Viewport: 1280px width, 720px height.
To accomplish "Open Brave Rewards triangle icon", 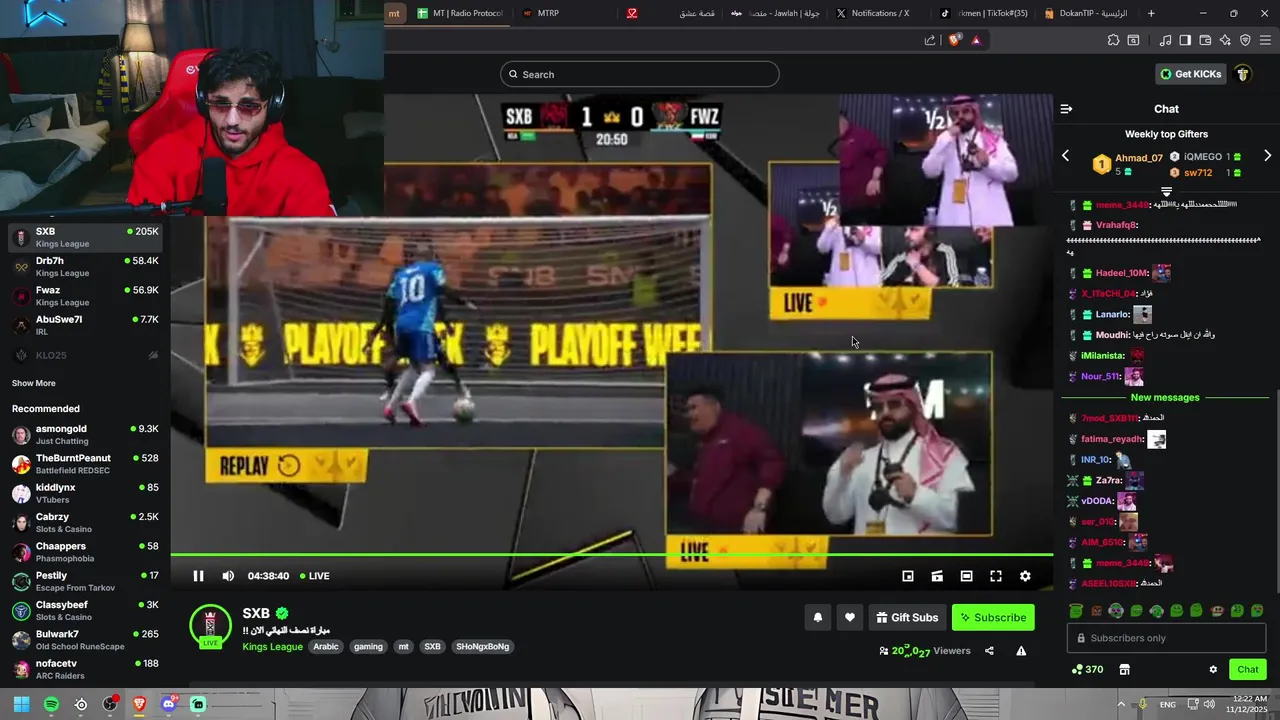I will tap(976, 40).
